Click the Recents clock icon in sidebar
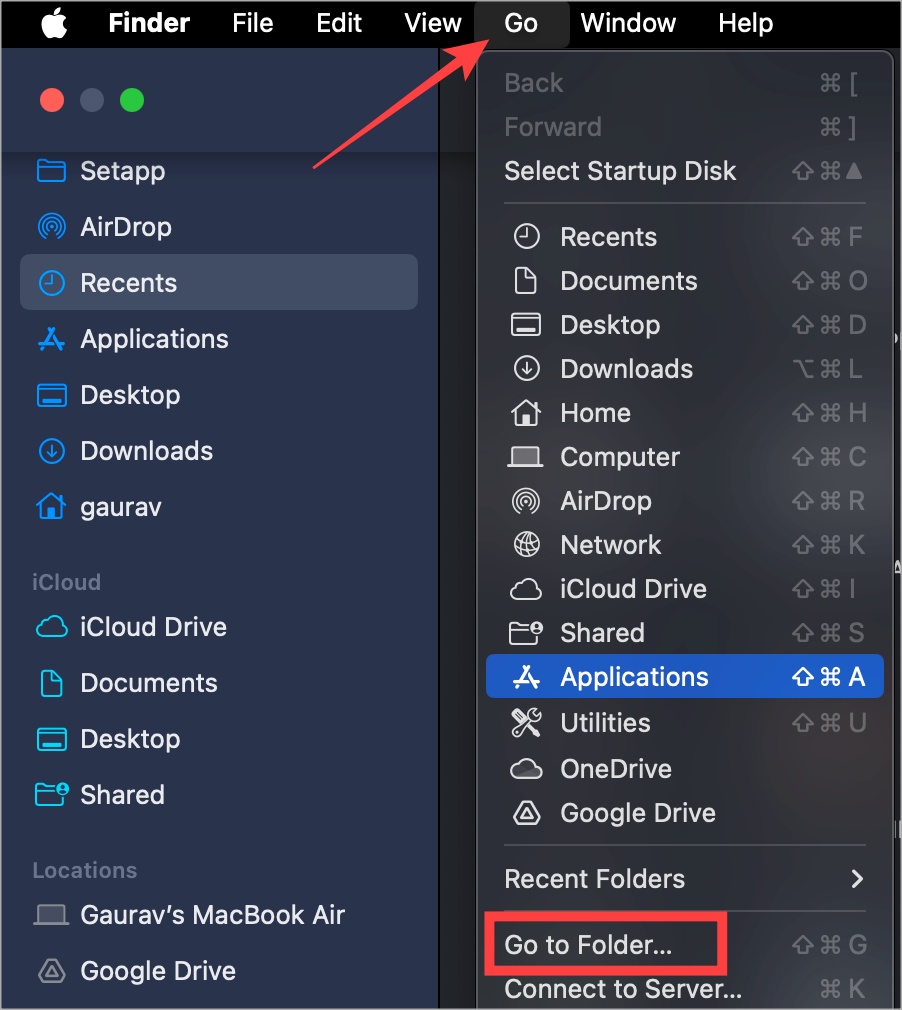The width and height of the screenshot is (902, 1010). coord(52,283)
